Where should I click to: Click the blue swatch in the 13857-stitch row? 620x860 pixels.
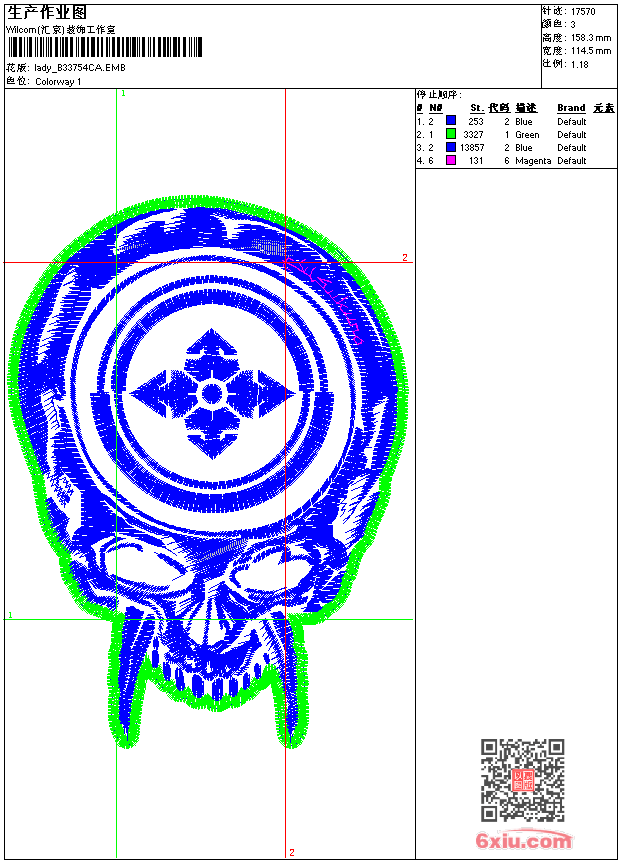point(451,147)
